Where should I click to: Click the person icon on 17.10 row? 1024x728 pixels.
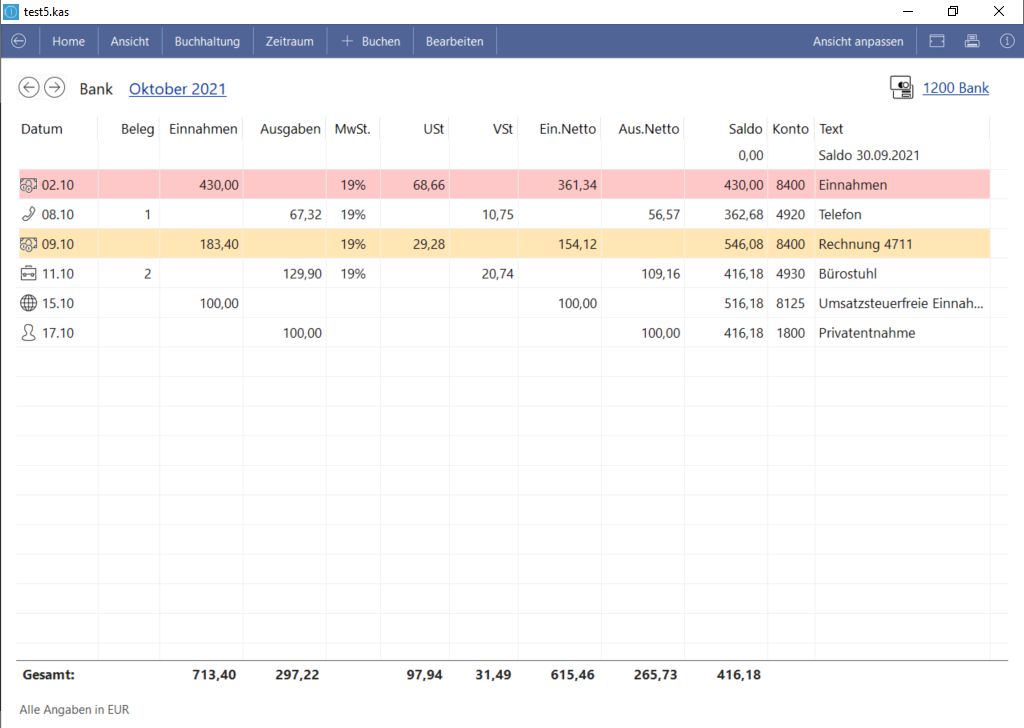click(28, 333)
